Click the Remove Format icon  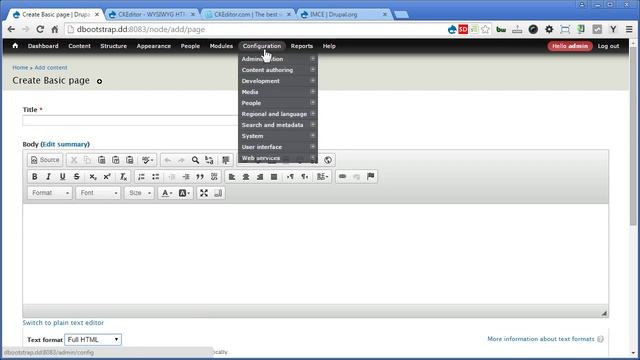click(123, 177)
